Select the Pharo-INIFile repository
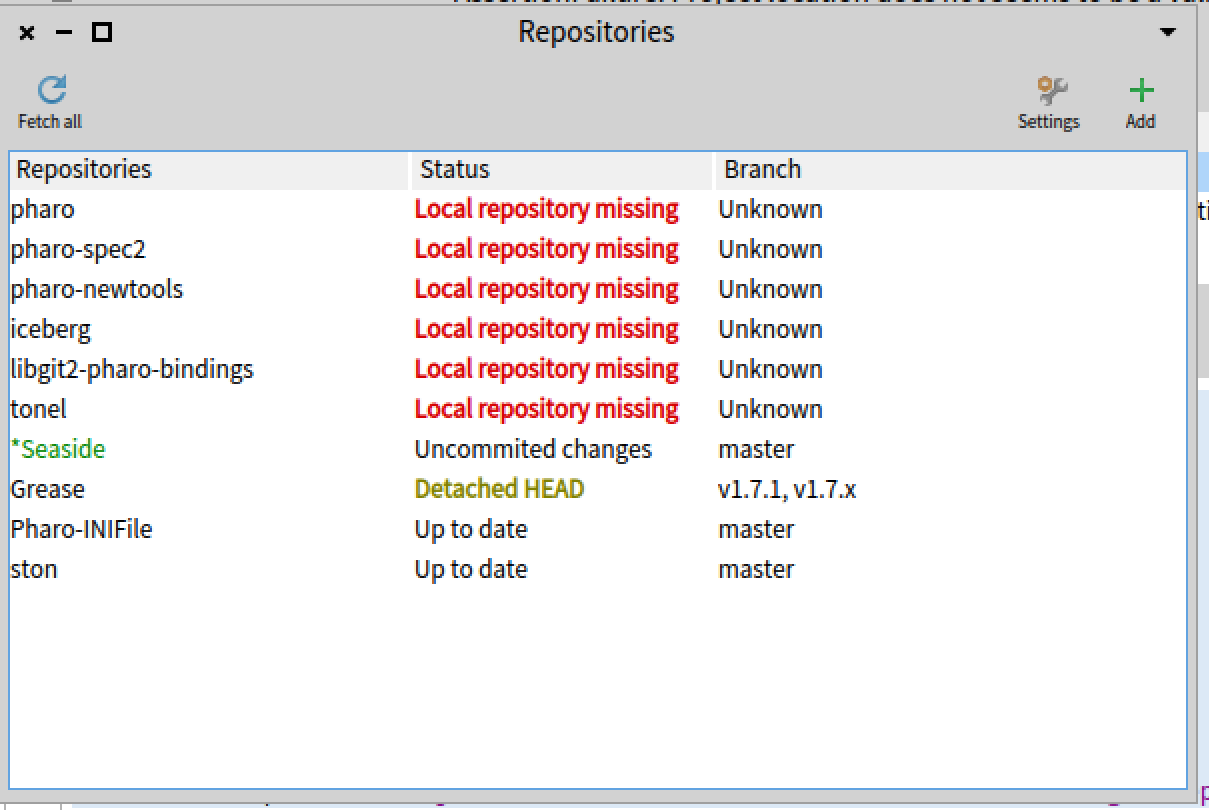The height and width of the screenshot is (810, 1209). tap(82, 530)
